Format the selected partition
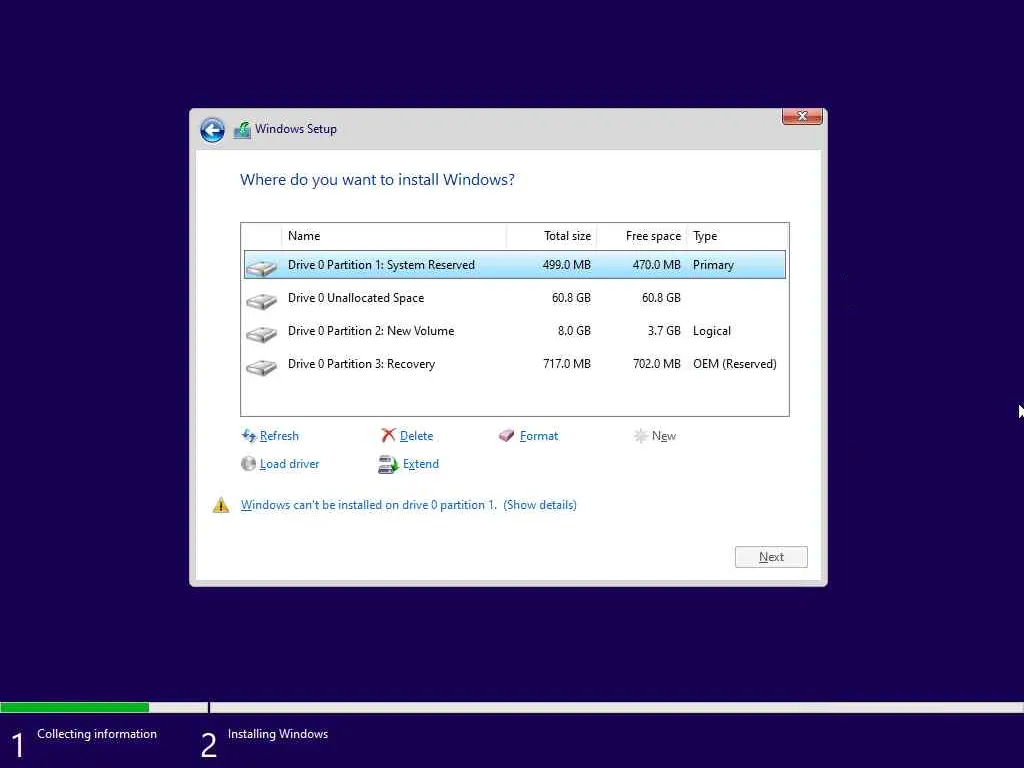1024x768 pixels. [539, 436]
